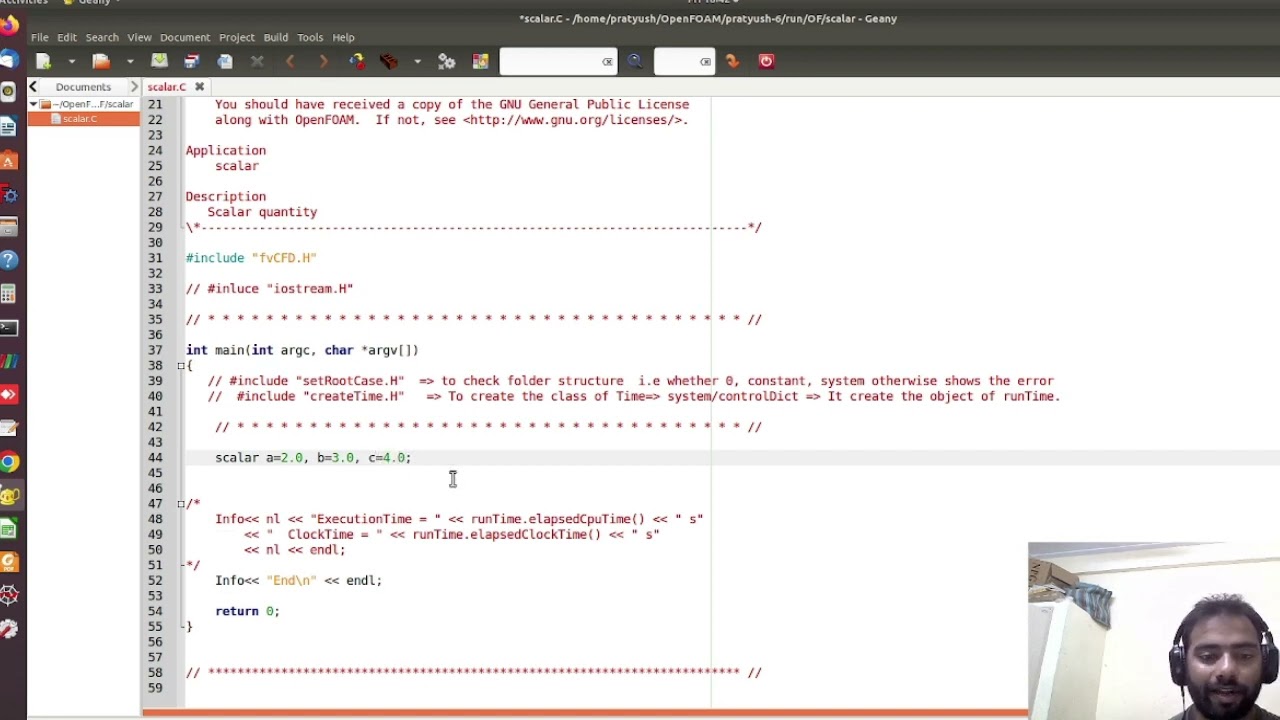Reload the current file from disk icon
1280x720 pixels.
click(225, 61)
